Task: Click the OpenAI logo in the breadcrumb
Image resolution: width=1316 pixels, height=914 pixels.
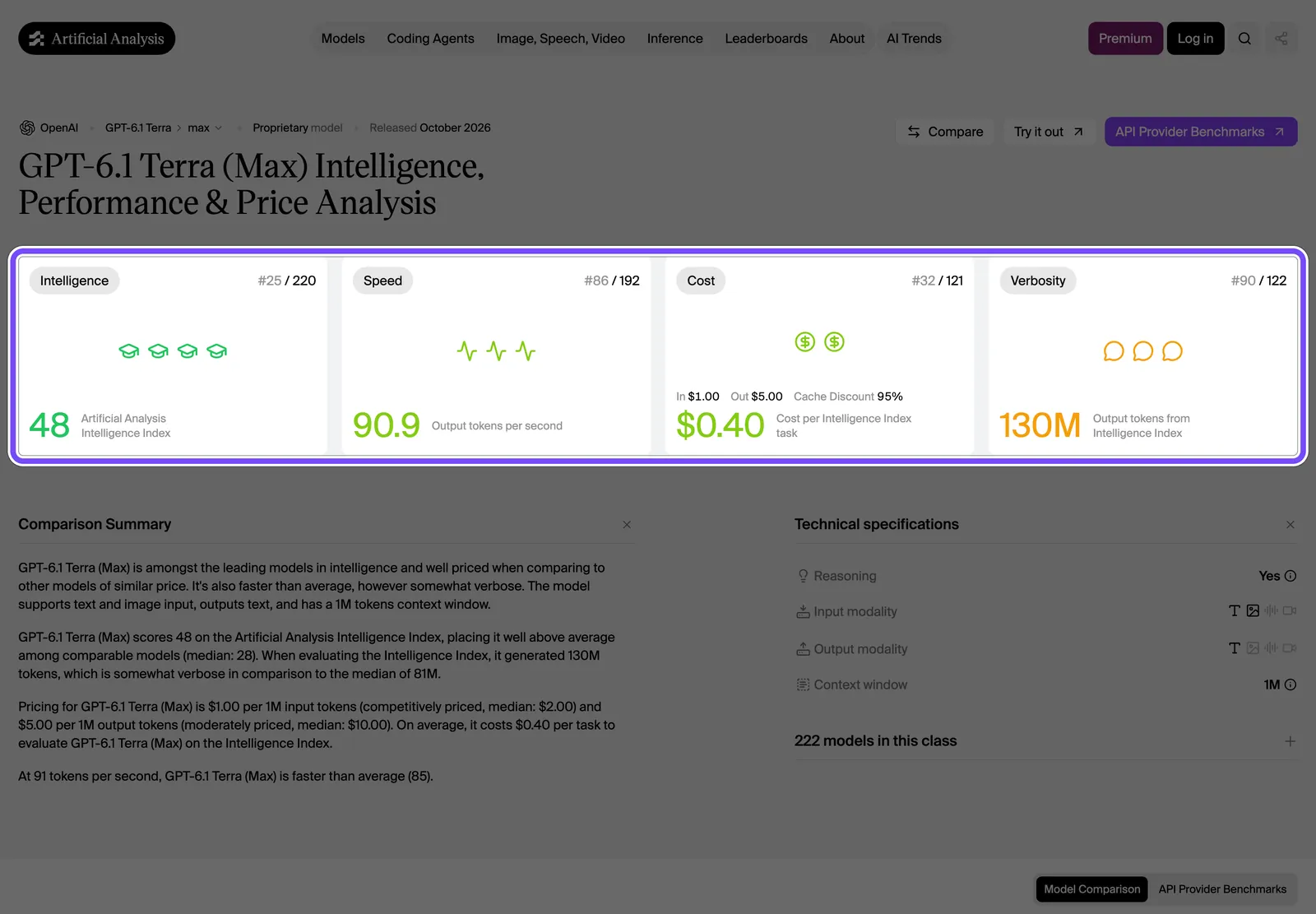Action: point(27,128)
